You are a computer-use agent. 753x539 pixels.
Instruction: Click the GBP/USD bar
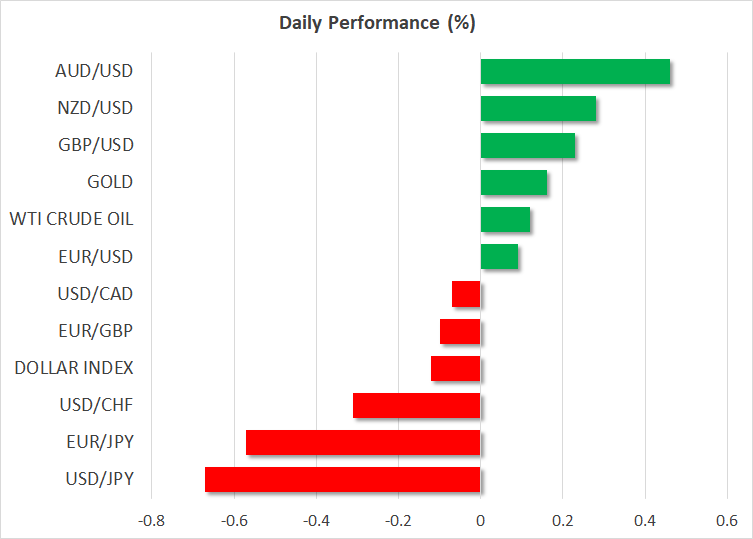(x=528, y=146)
